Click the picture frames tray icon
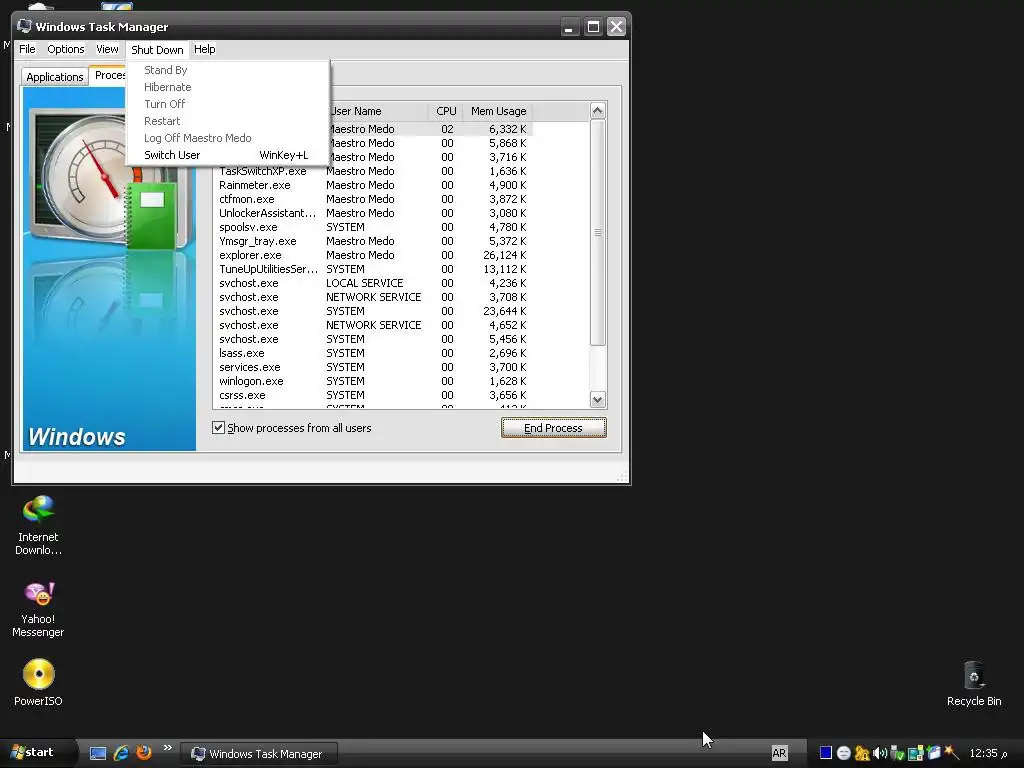 [x=915, y=753]
